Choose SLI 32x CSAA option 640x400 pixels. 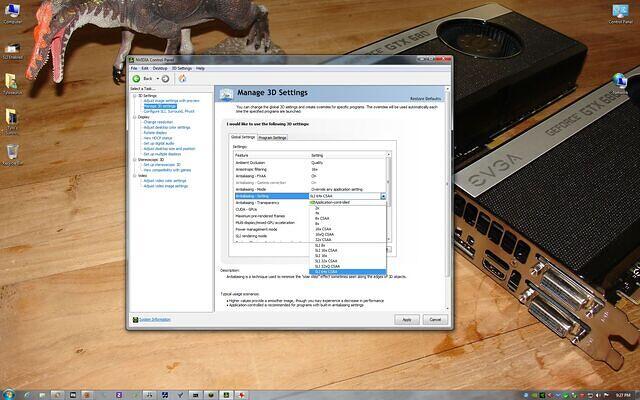coord(326,260)
